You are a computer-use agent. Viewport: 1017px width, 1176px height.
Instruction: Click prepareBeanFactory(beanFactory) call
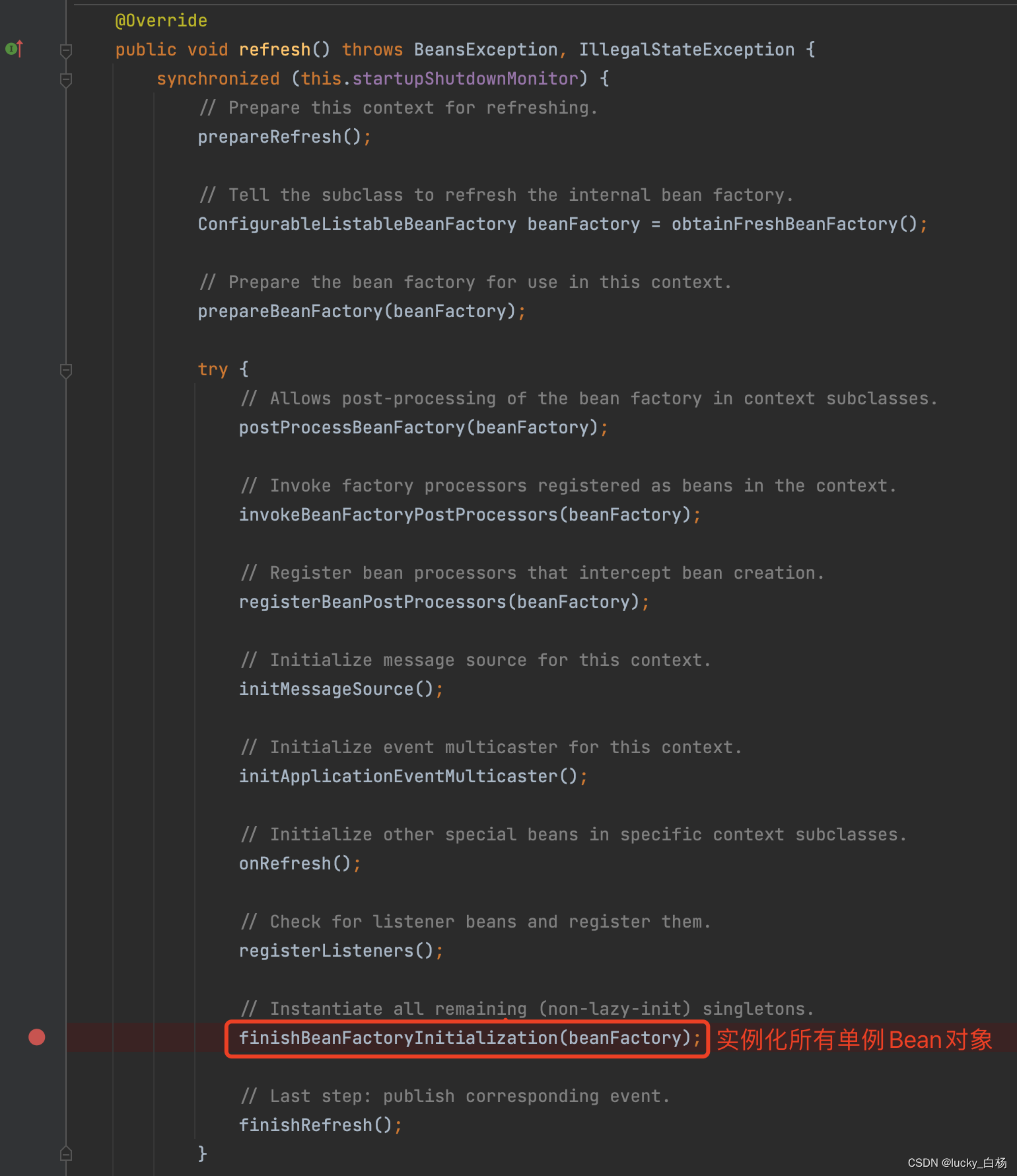(x=357, y=311)
